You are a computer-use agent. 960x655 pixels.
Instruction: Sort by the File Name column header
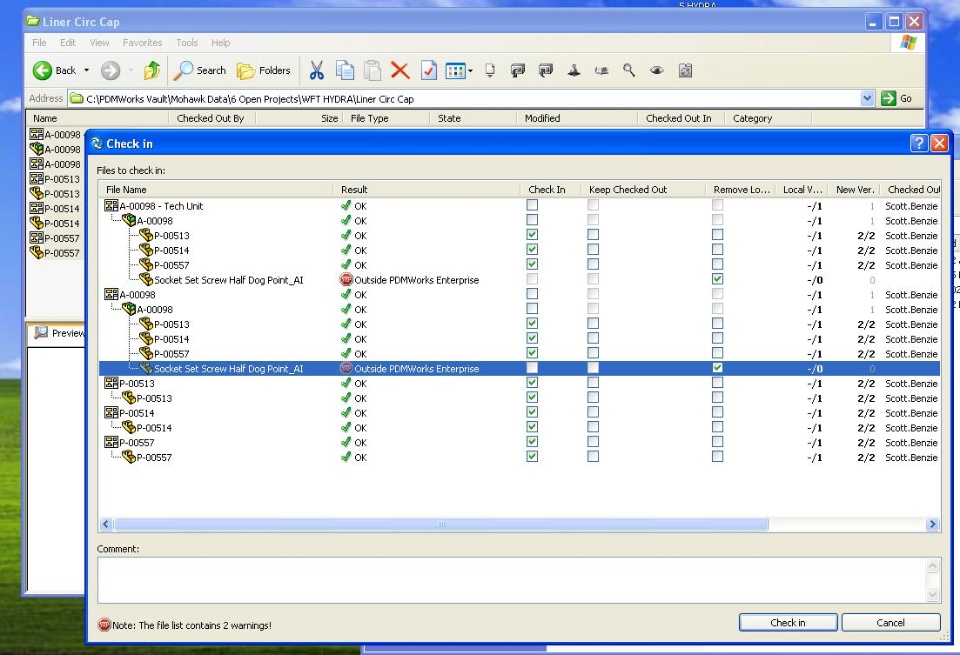(216, 189)
